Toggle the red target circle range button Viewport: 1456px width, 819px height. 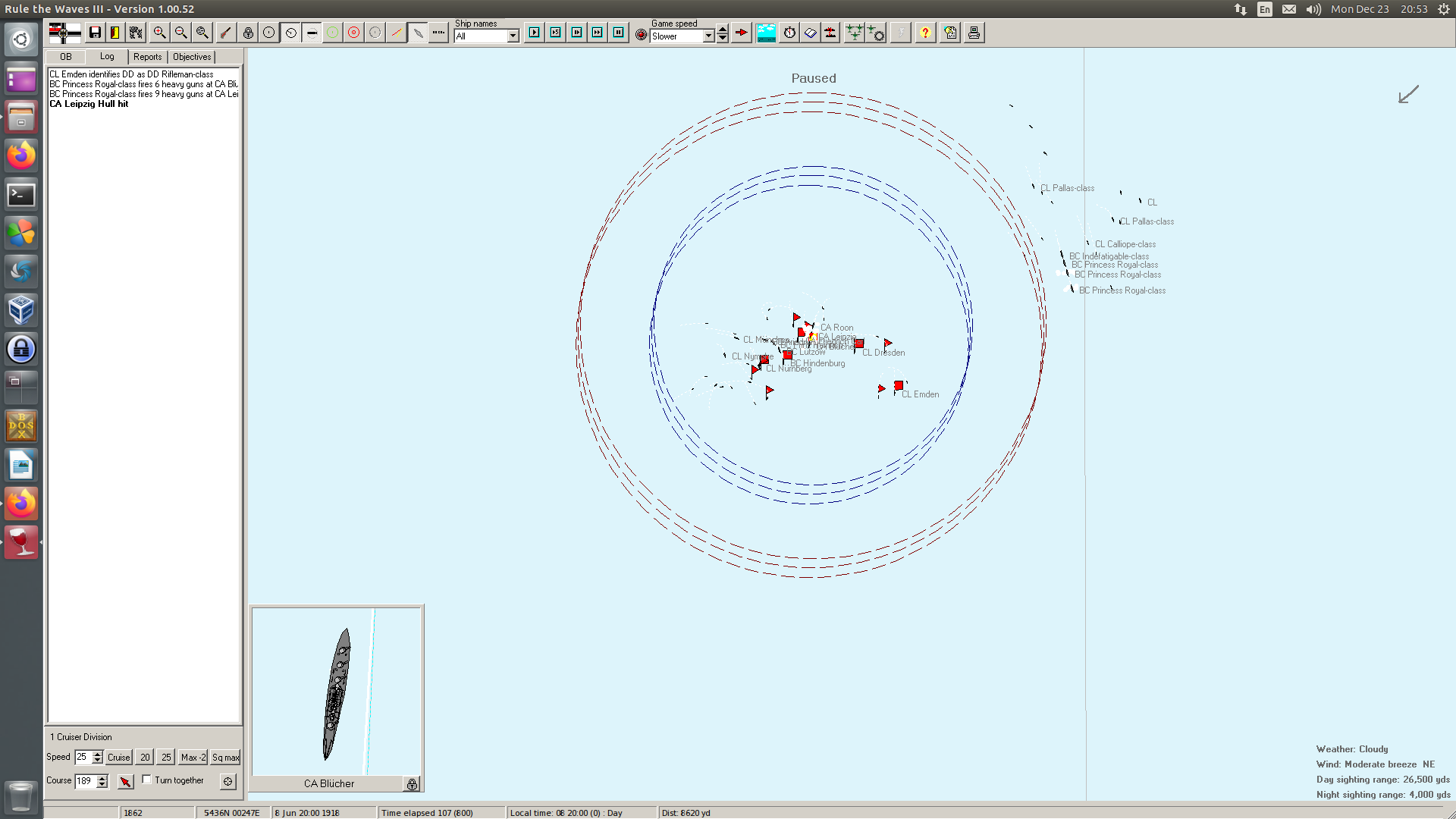tap(353, 33)
